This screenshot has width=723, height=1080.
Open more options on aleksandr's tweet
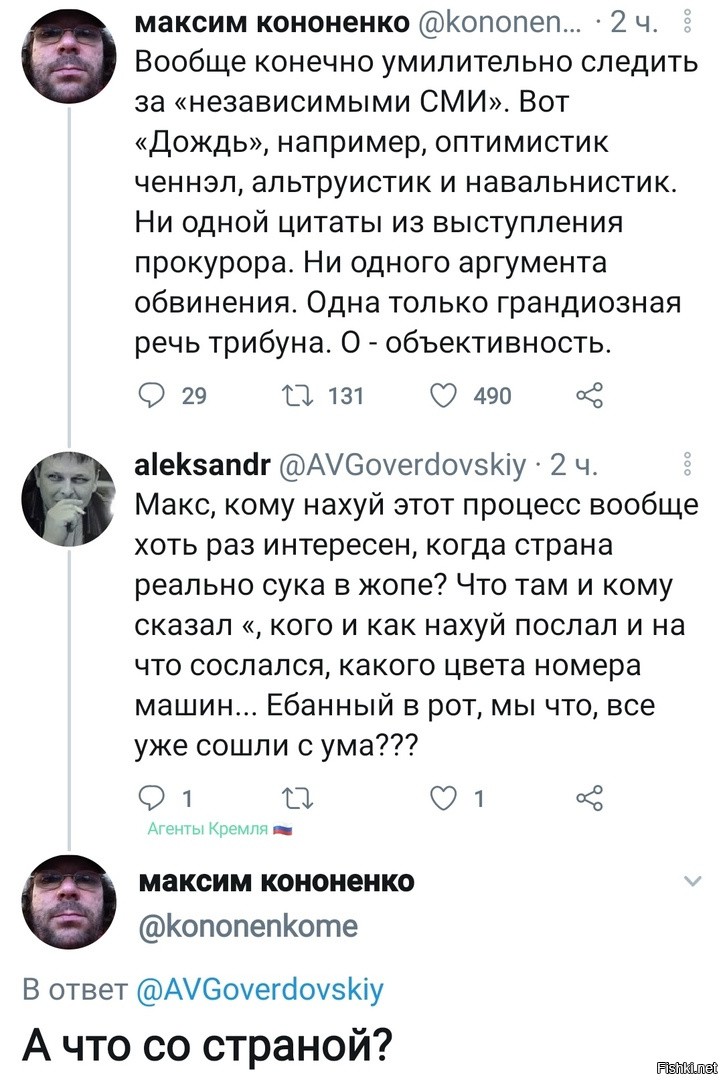point(687,465)
